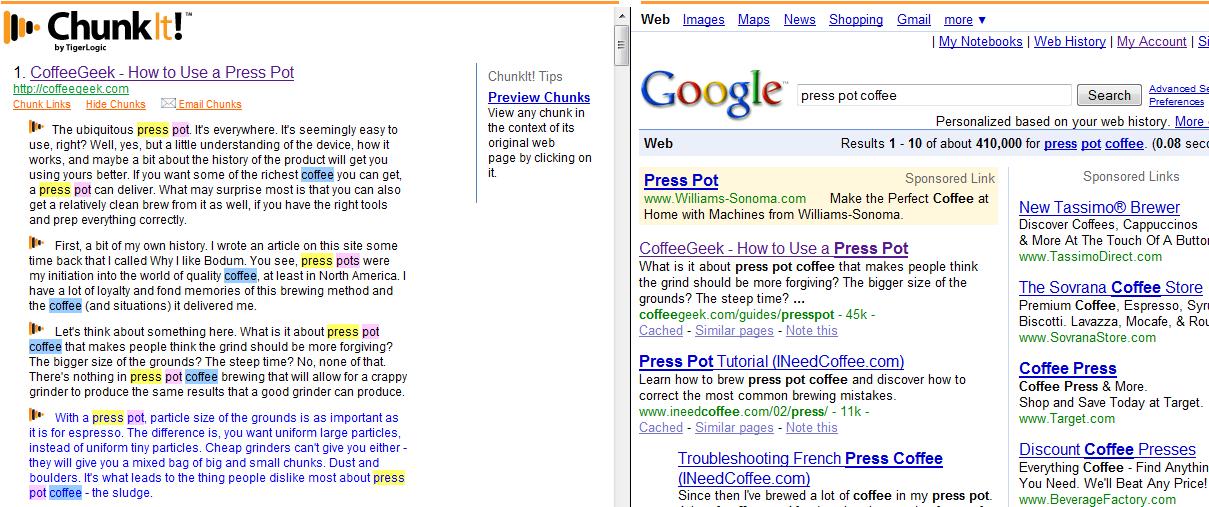This screenshot has width=1209, height=507.
Task: Click the Preview Chunks tip link
Action: coord(539,97)
